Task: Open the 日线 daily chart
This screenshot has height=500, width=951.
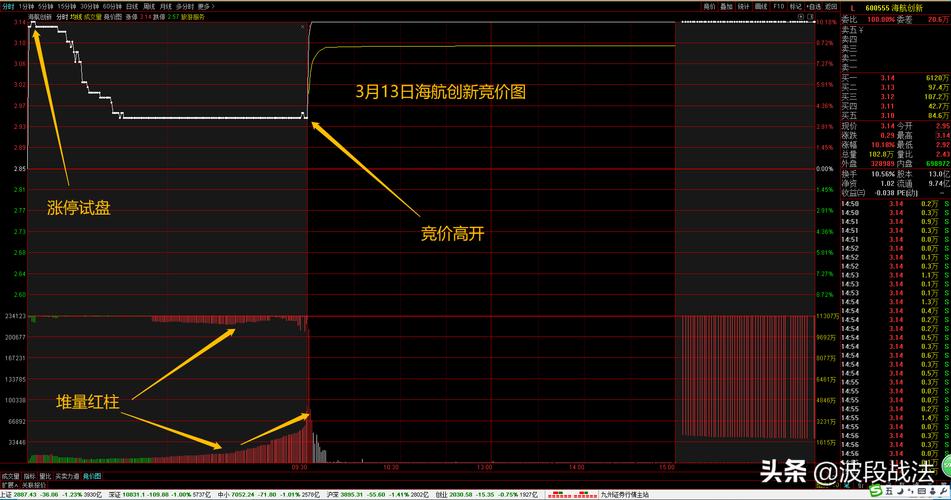Action: (132, 6)
